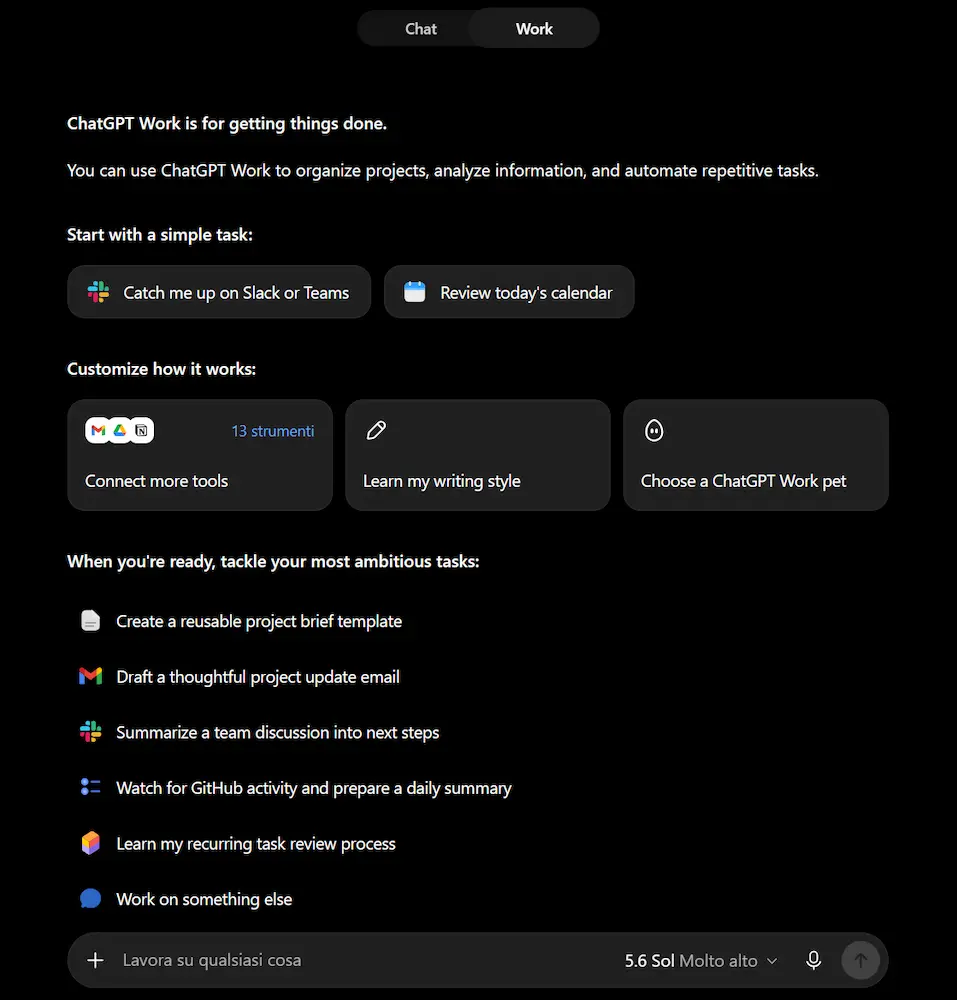Click the blue chat bubble icon
This screenshot has height=1000, width=957.
pos(91,899)
